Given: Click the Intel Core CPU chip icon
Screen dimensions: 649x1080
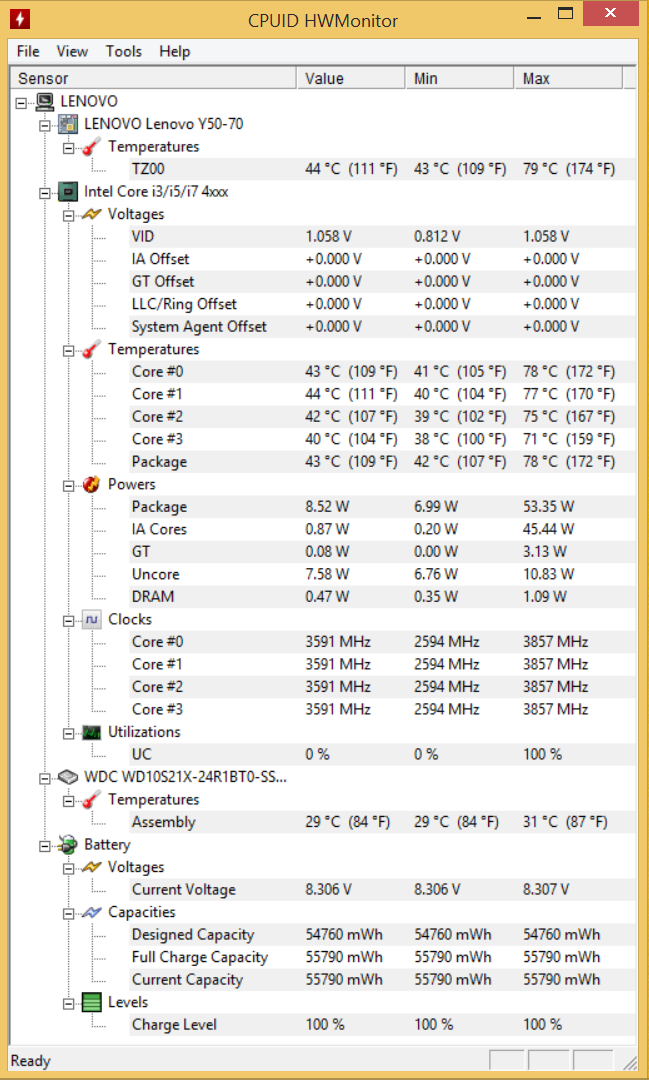Looking at the screenshot, I should (68, 192).
